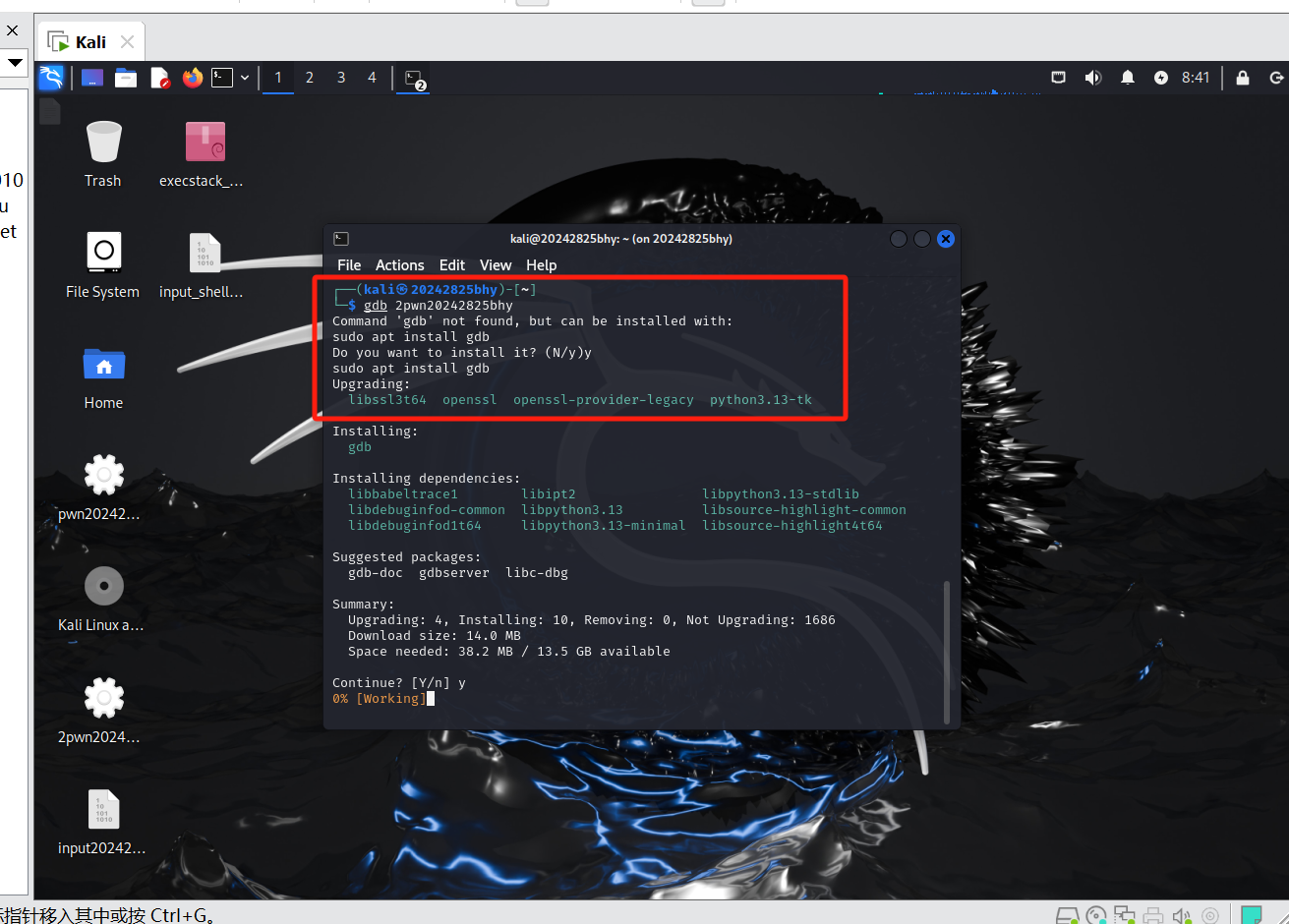The image size is (1289, 924).
Task: Click the 'gdbserver' suggested package text
Action: click(454, 573)
